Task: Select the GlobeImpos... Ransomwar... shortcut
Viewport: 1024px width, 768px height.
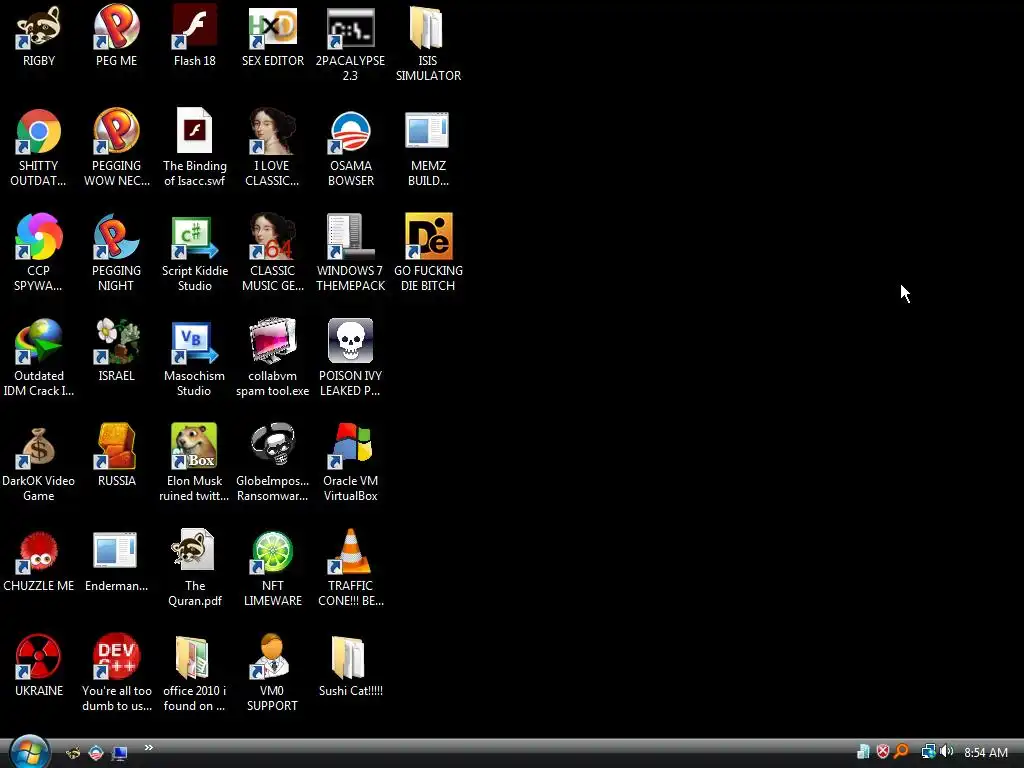Action: click(272, 446)
